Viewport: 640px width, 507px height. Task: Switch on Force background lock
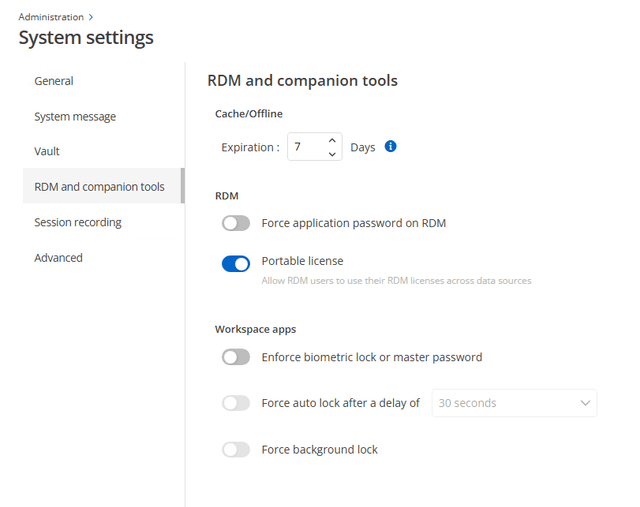click(236, 450)
